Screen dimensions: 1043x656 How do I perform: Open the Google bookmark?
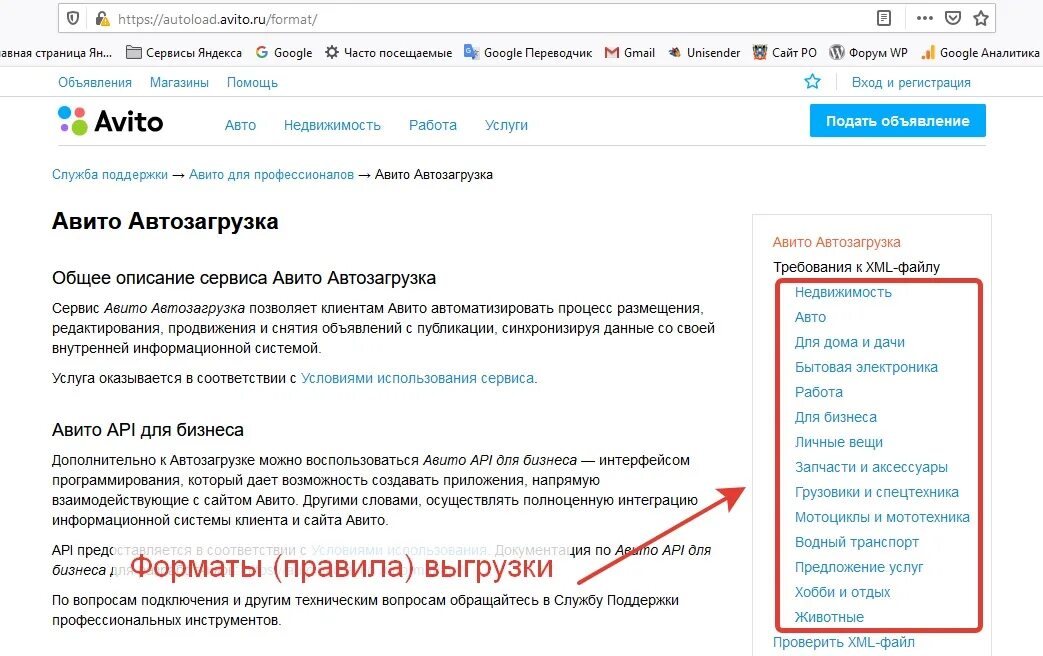pyautogui.click(x=284, y=53)
